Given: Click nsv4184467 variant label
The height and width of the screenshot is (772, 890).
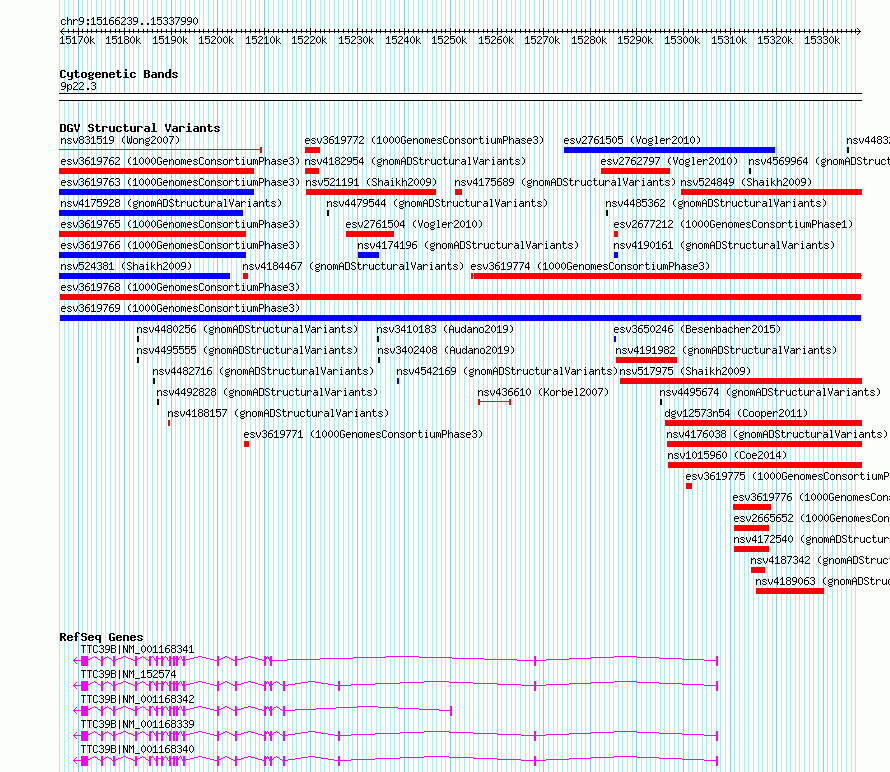Looking at the screenshot, I should [x=353, y=266].
